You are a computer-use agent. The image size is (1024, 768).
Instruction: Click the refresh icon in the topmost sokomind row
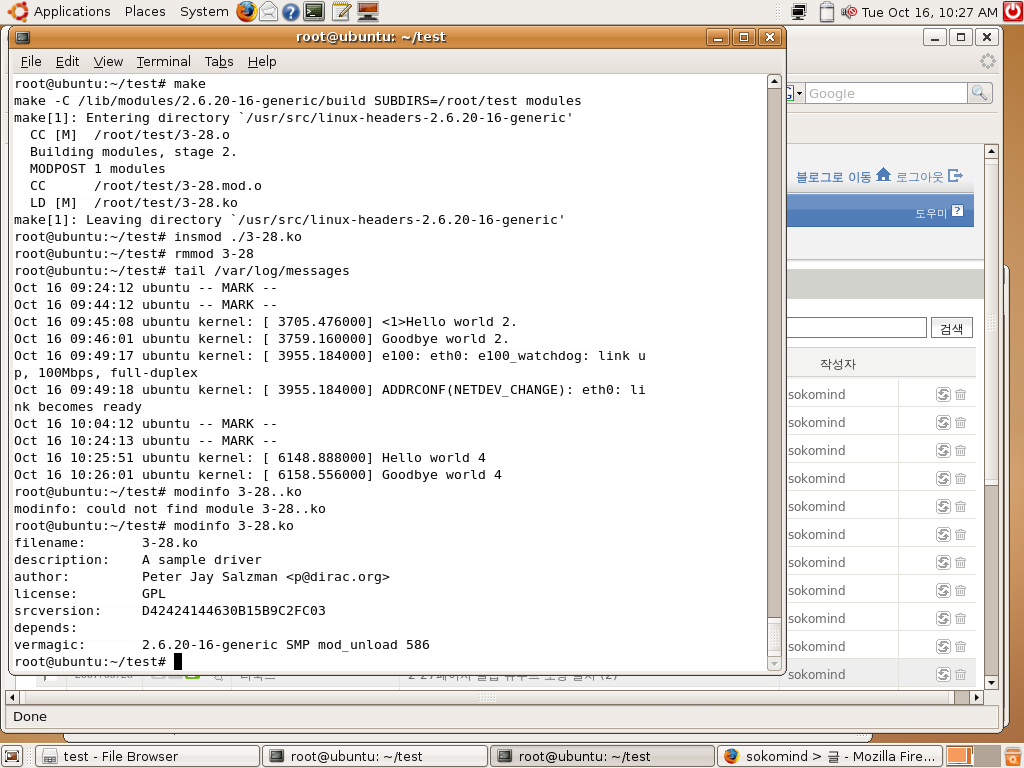[943, 394]
